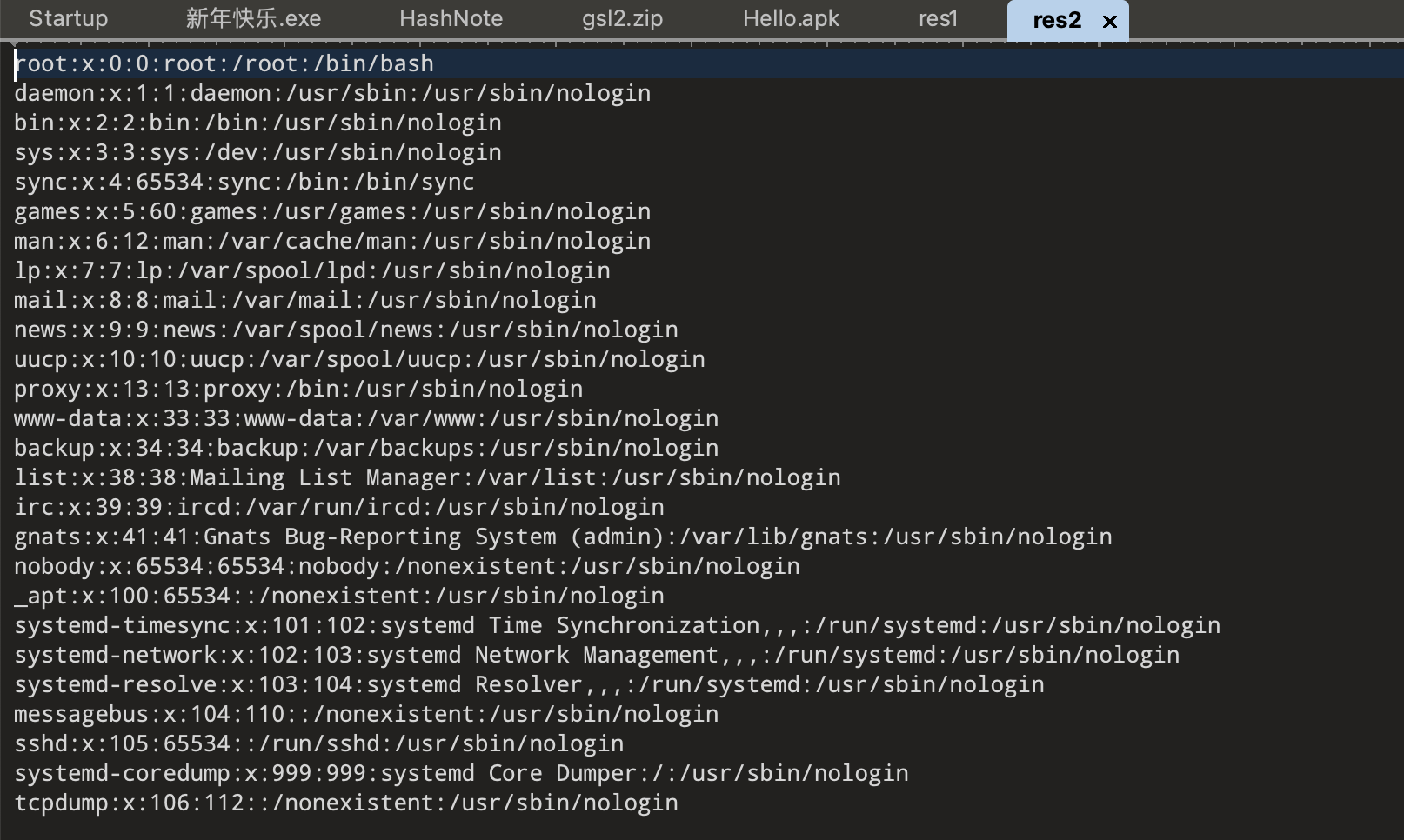Place cursor on systemd Time Synchronization line
Image resolution: width=1404 pixels, height=840 pixels.
pos(617,626)
